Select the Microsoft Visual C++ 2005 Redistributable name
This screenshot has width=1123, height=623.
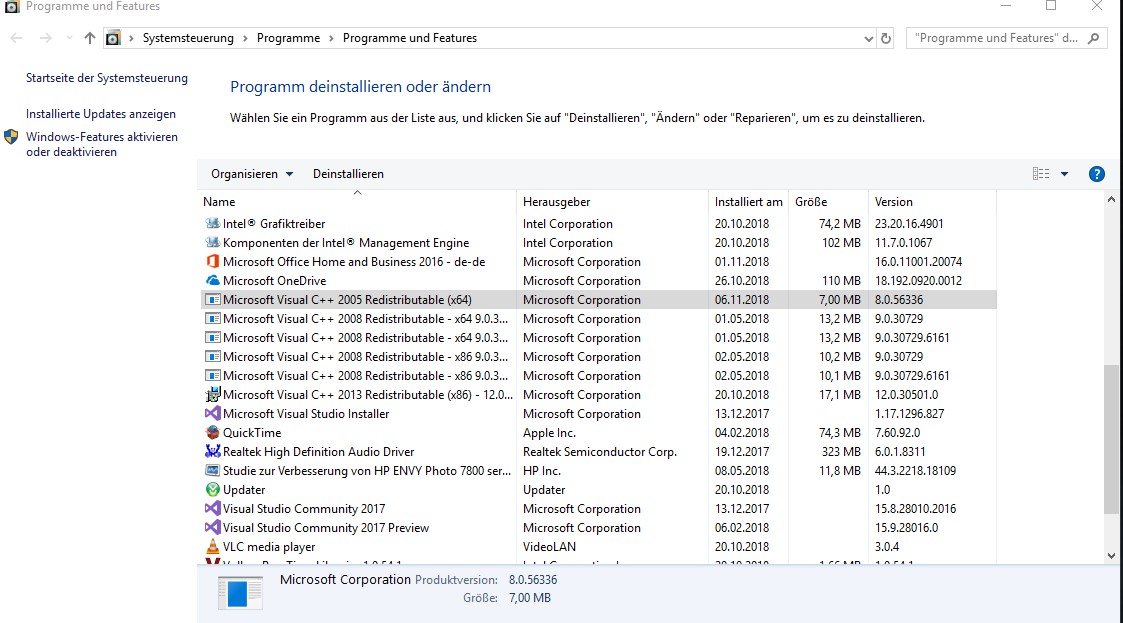click(347, 300)
